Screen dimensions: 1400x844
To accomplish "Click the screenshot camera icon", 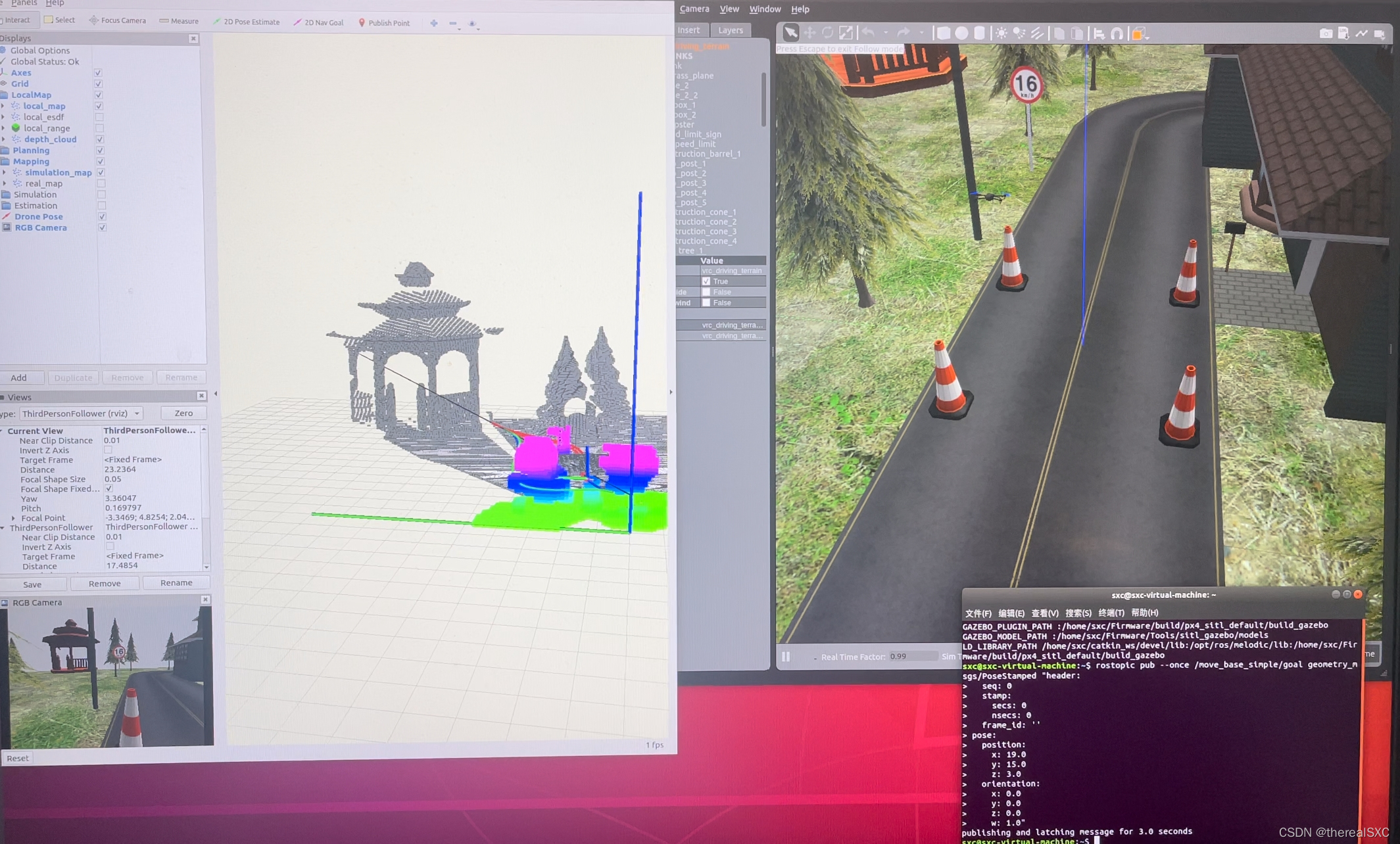I will point(1325,34).
